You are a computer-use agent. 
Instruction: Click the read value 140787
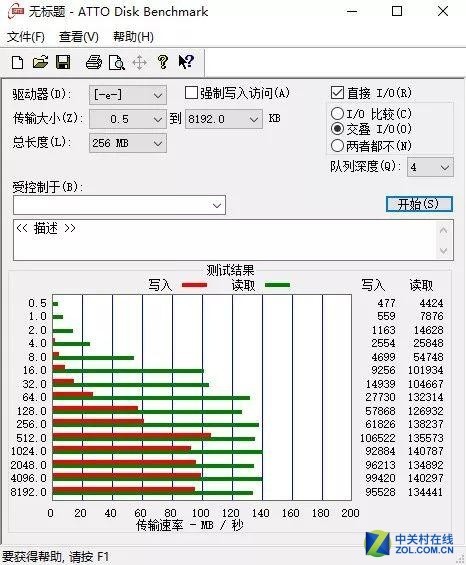coord(425,451)
